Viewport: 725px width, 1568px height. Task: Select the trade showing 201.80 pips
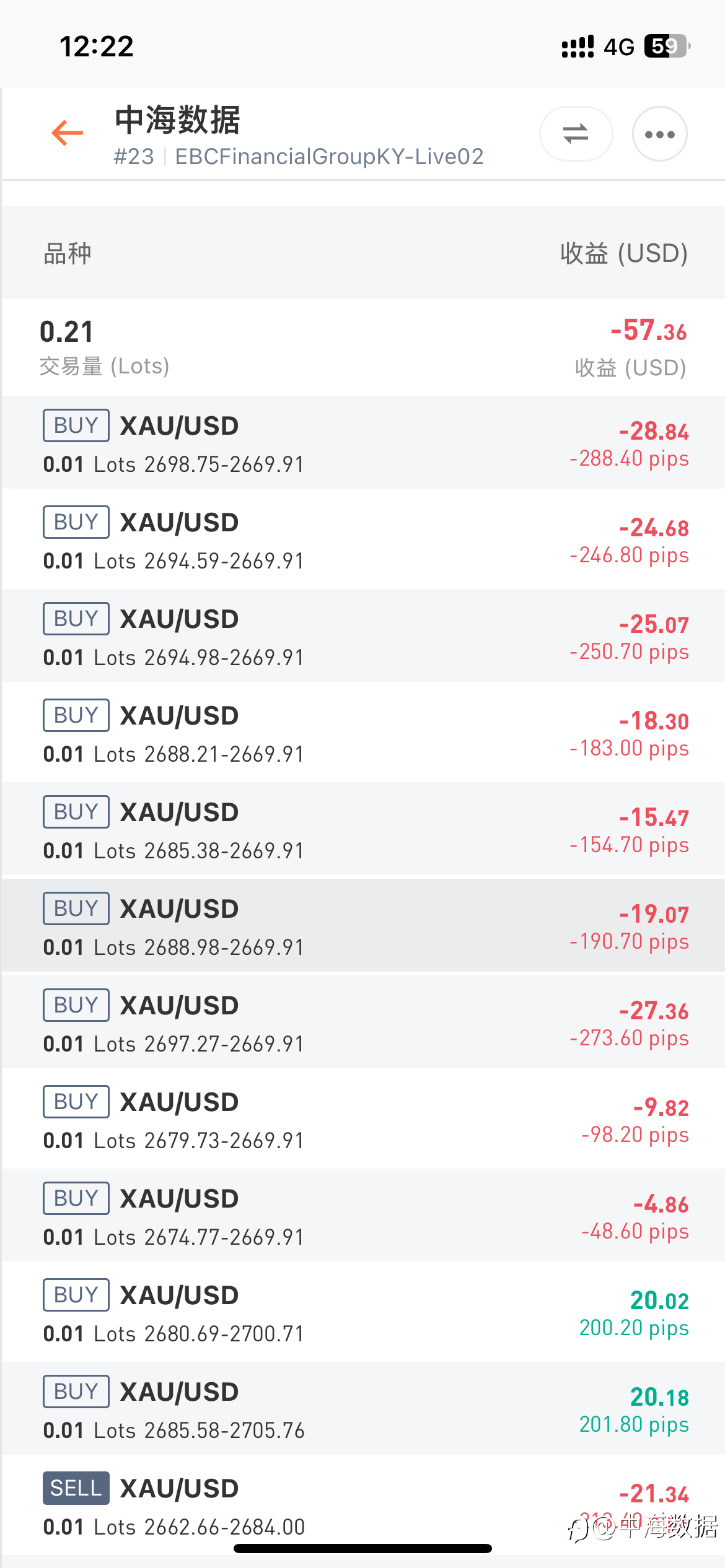pyautogui.click(x=362, y=1409)
